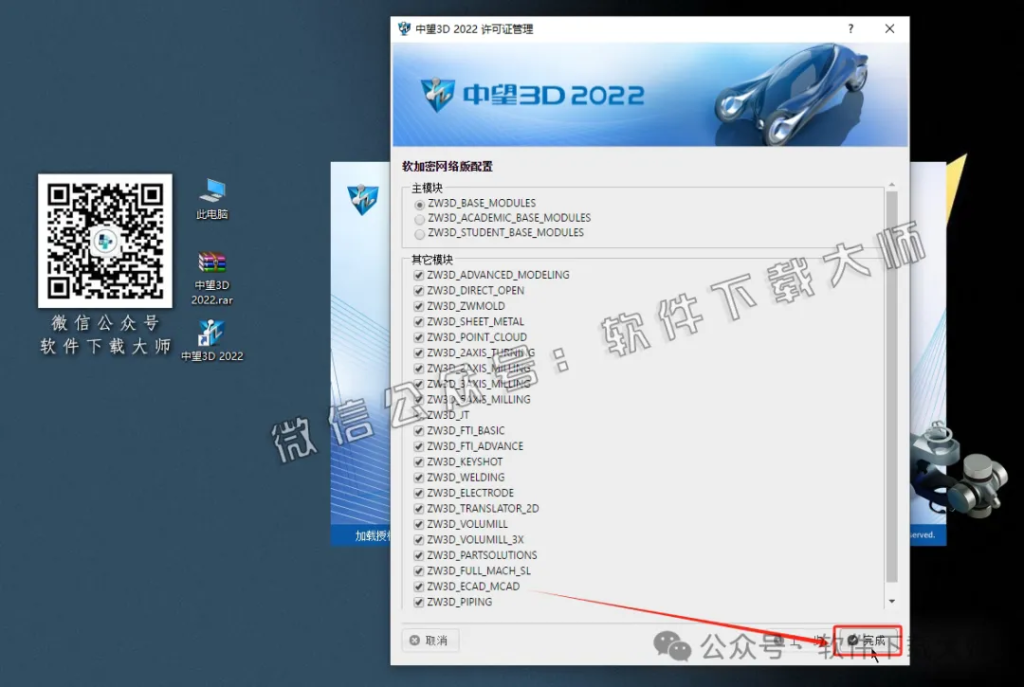Toggle off the ZW3D_SHEET_METAL module
This screenshot has width=1024, height=687.
tap(419, 321)
